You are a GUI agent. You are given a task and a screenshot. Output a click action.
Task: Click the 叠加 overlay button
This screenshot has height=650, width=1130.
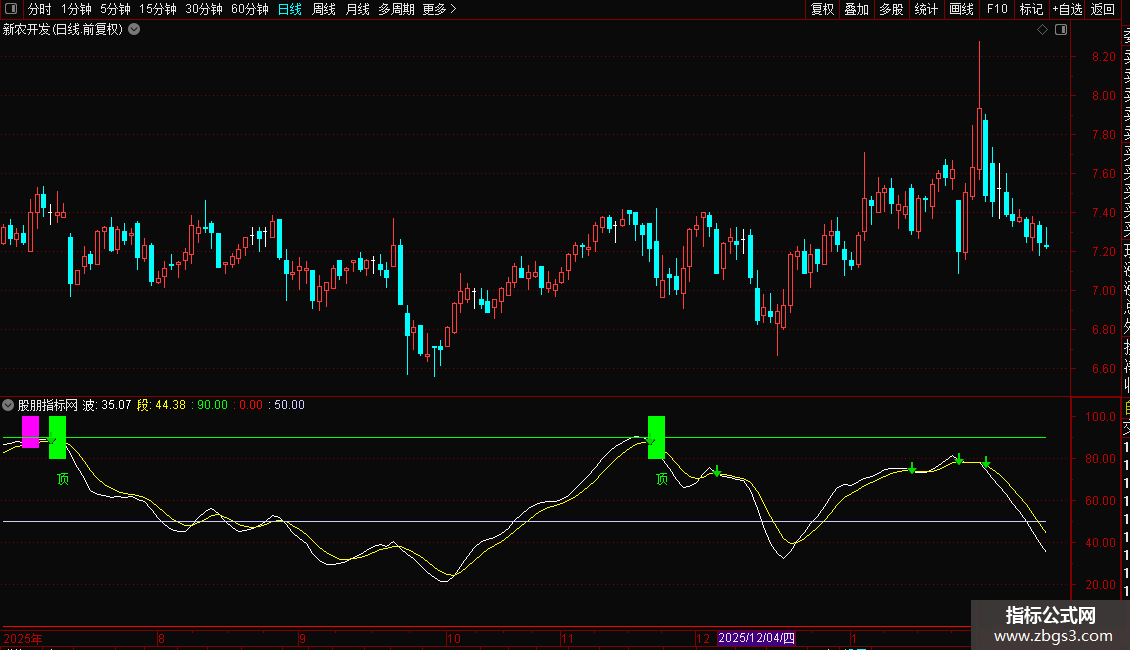(x=857, y=9)
